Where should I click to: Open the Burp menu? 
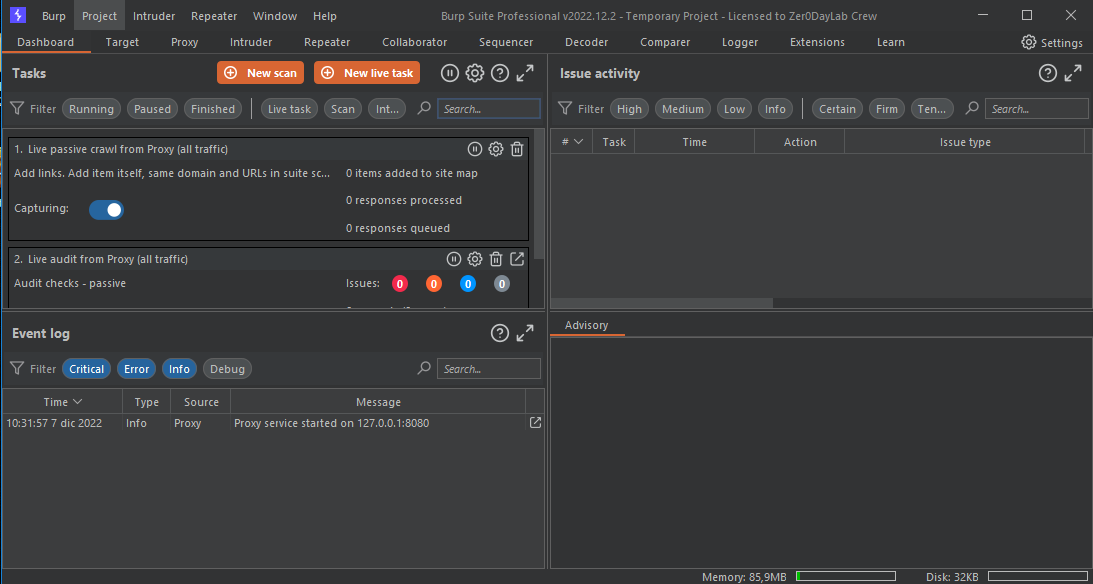tap(54, 15)
